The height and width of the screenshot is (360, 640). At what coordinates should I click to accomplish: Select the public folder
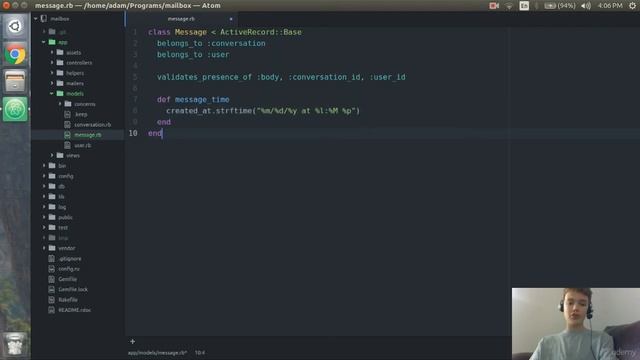(65, 217)
